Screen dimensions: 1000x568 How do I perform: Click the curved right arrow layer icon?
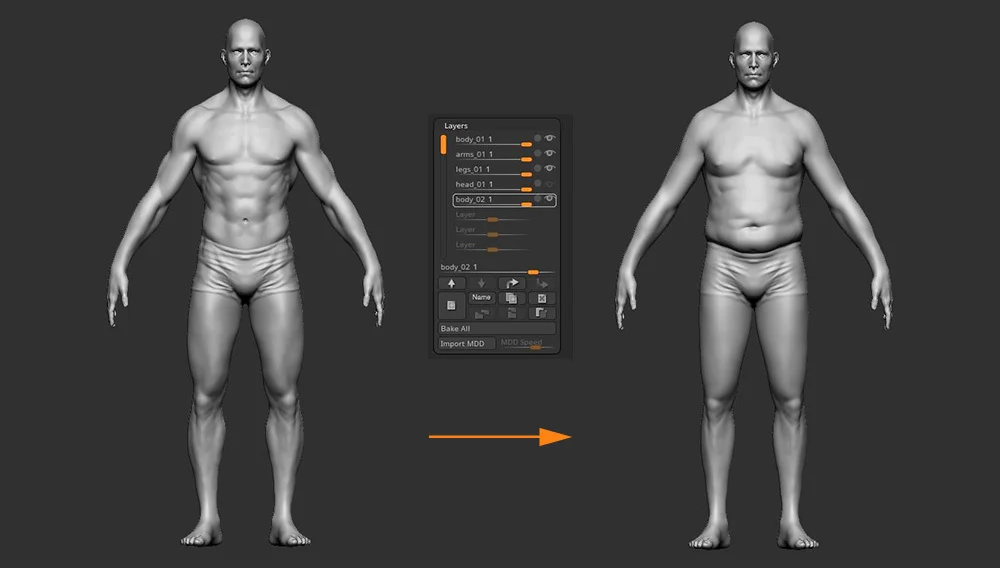tap(511, 283)
